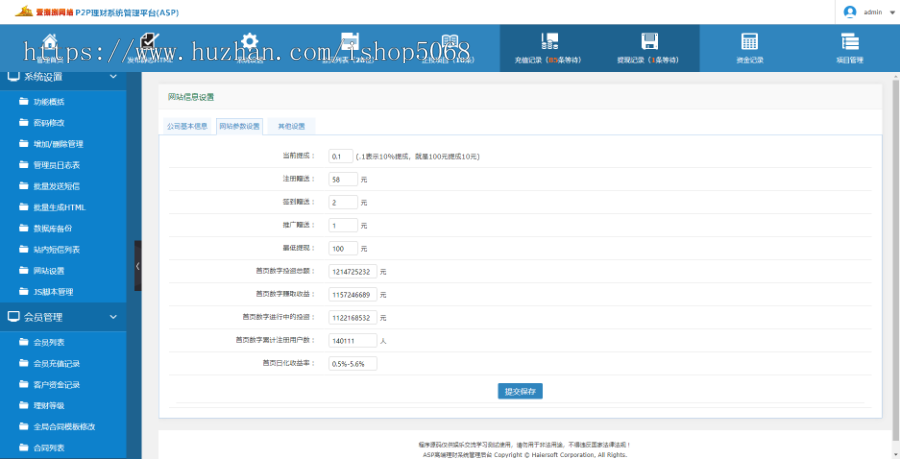Click the admin user avatar icon
Image resolution: width=900 pixels, height=459 pixels.
tap(850, 12)
